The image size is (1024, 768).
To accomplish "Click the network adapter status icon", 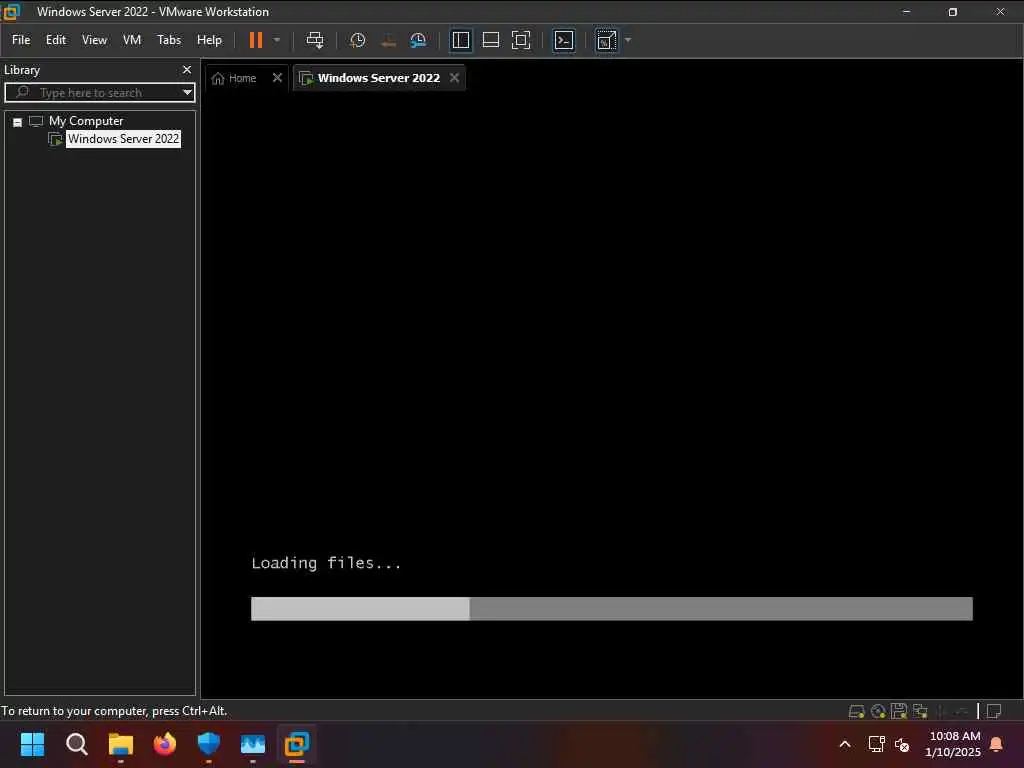I will (x=920, y=711).
